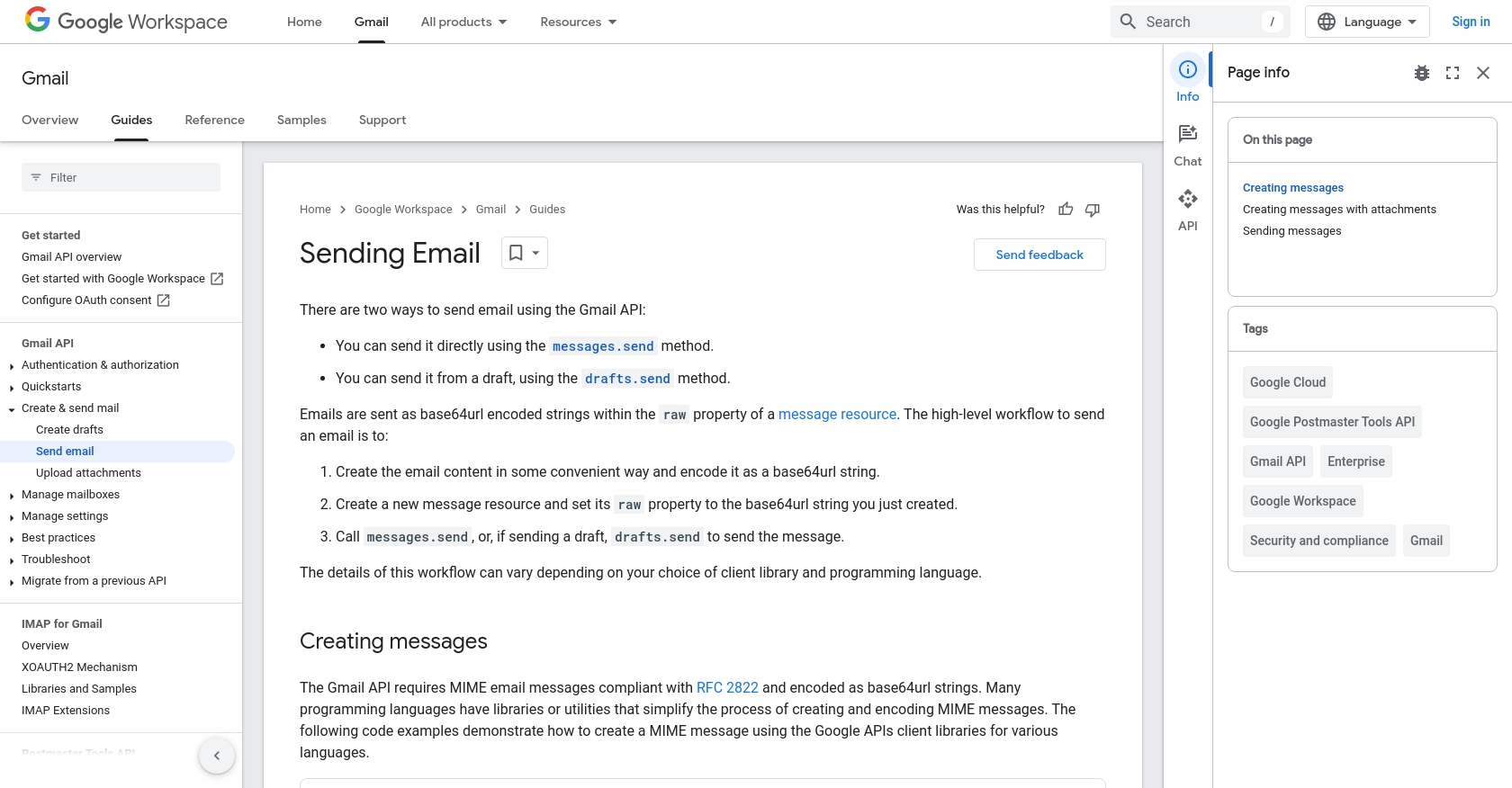Image resolution: width=1512 pixels, height=788 pixels.
Task: Open Create drafts in sidebar
Action: point(69,430)
